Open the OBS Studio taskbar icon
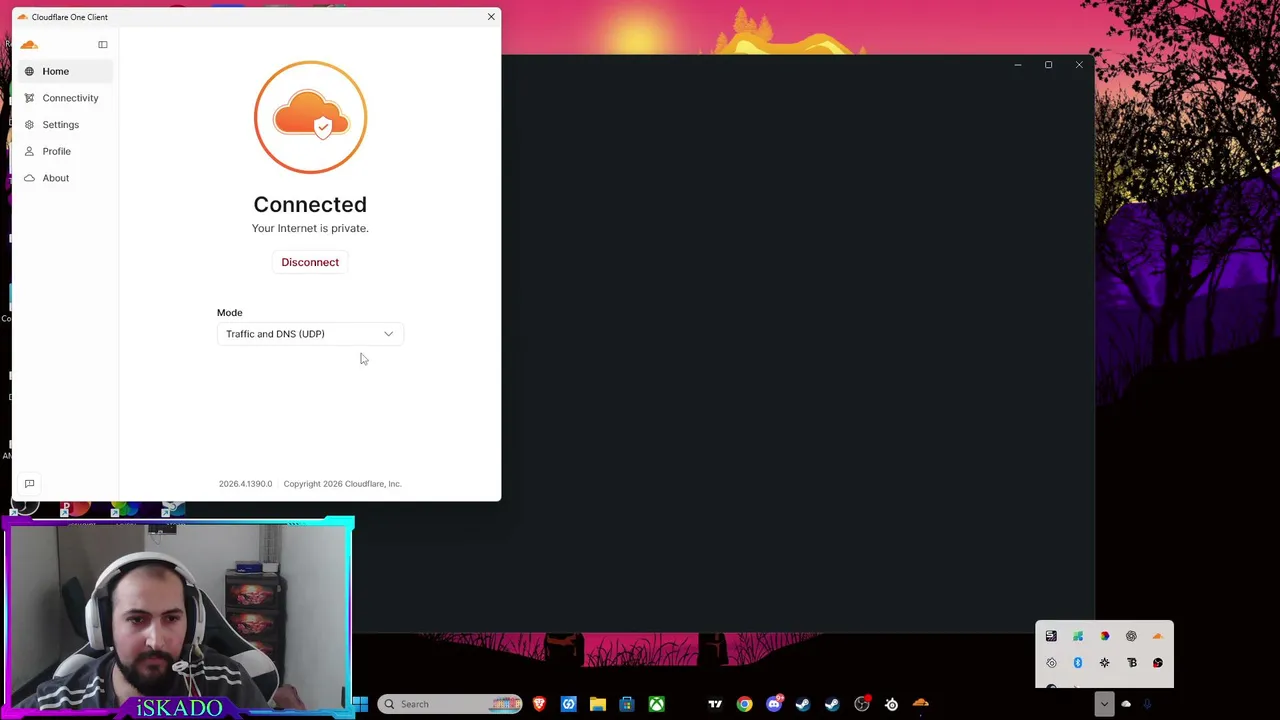1280x720 pixels. pyautogui.click(x=862, y=704)
